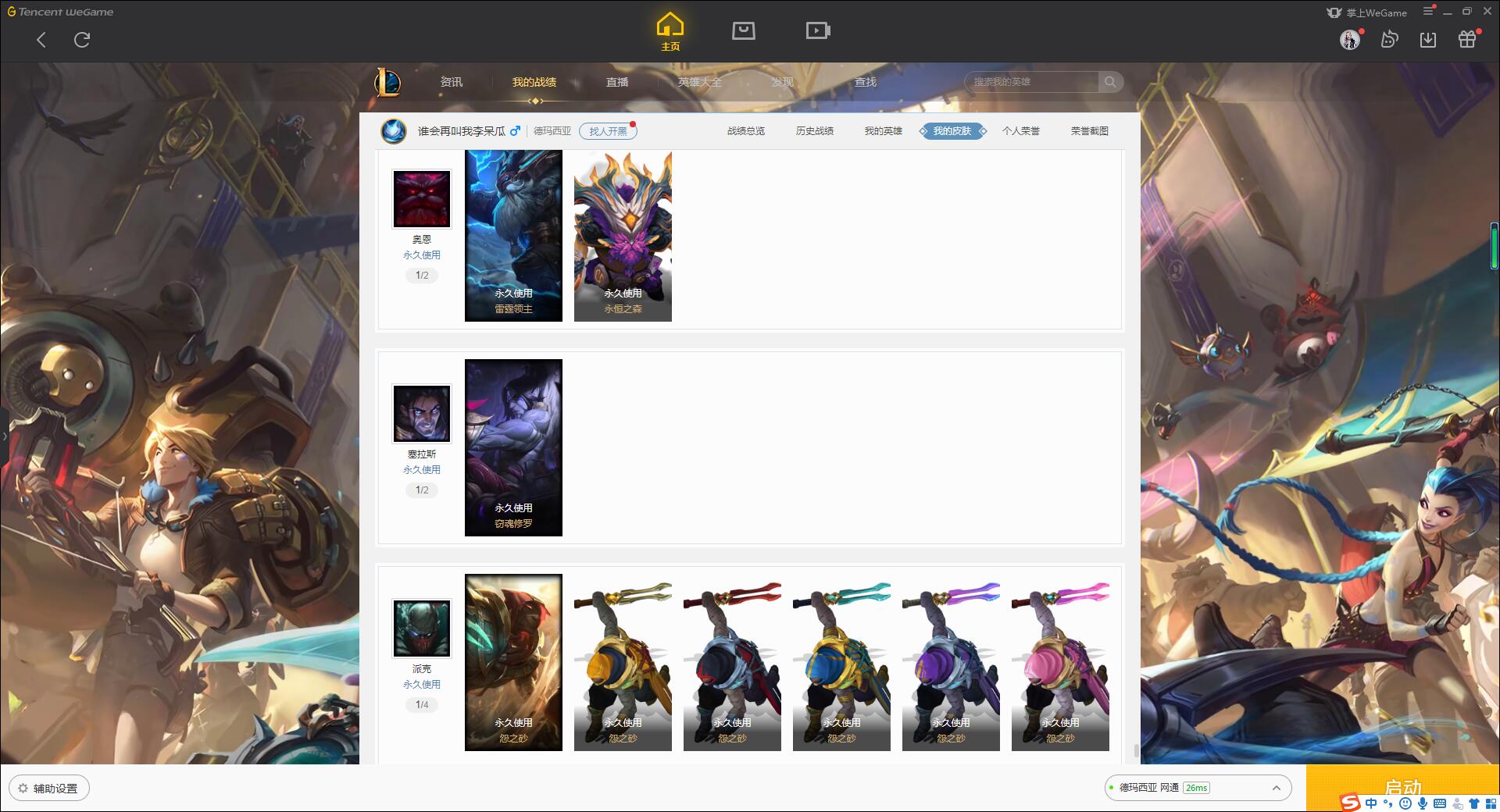
Task: Open the 我的英雄 sub-tab
Action: (884, 131)
